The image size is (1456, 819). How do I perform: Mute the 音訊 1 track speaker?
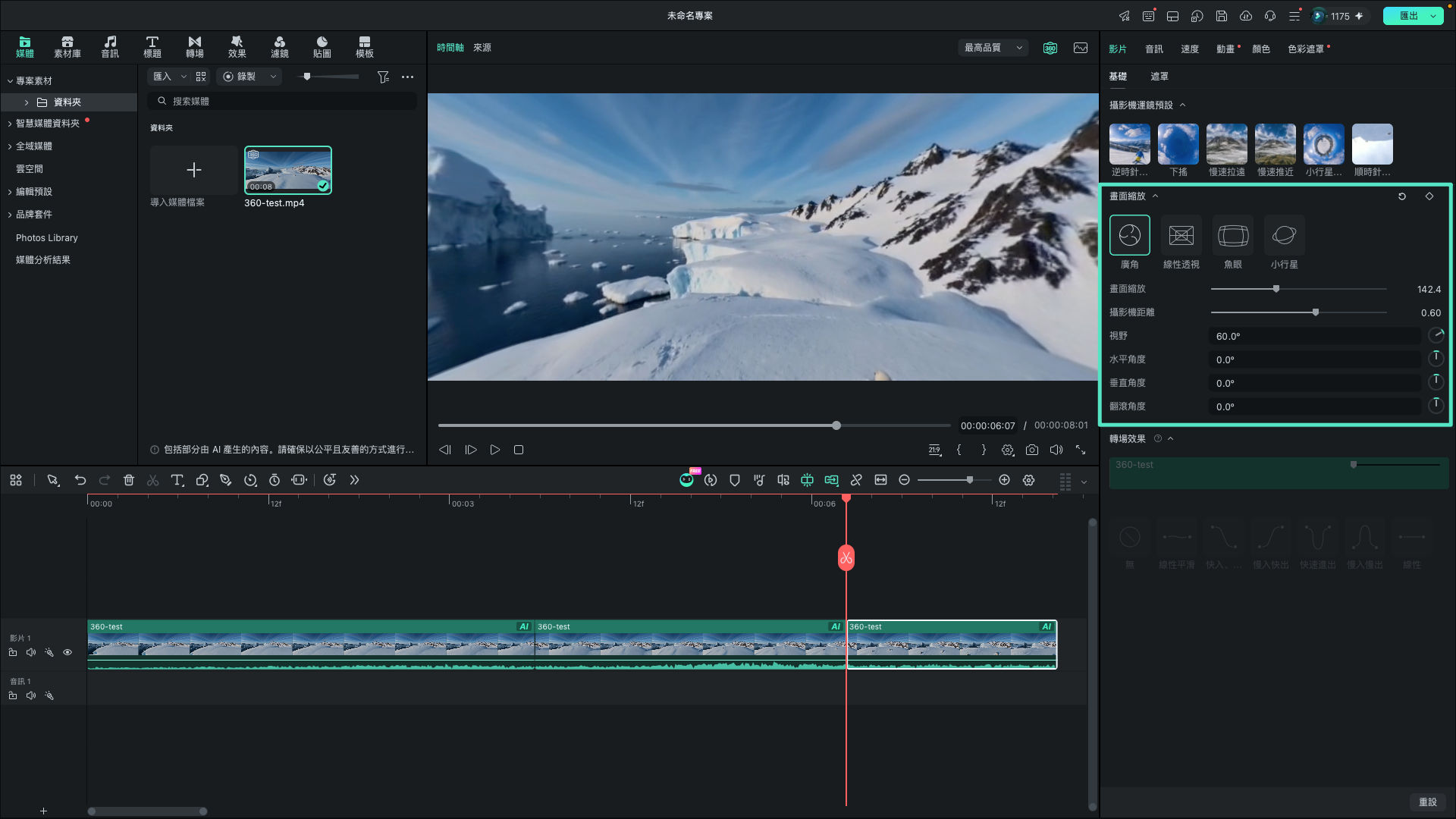pos(31,695)
